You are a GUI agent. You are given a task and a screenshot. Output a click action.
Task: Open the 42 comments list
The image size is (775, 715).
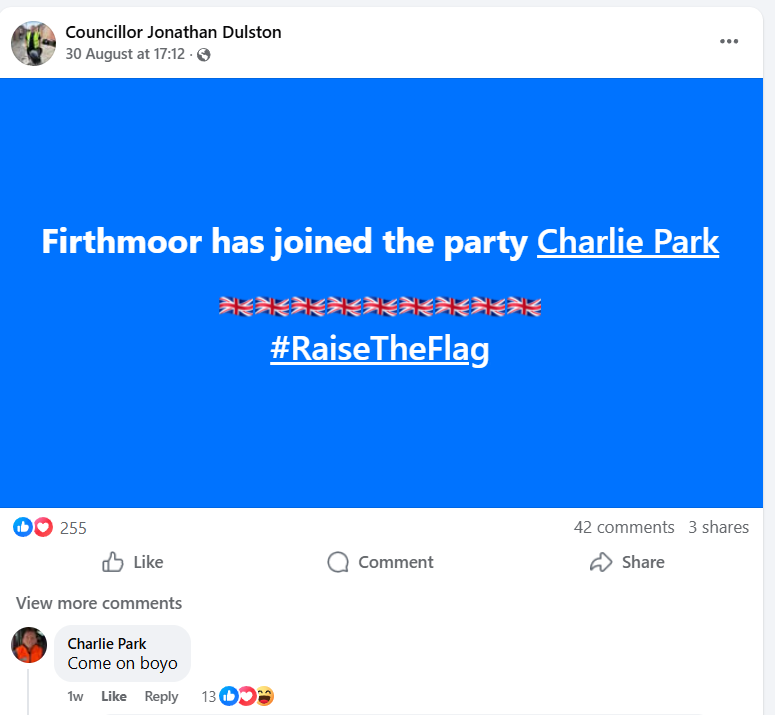[624, 527]
